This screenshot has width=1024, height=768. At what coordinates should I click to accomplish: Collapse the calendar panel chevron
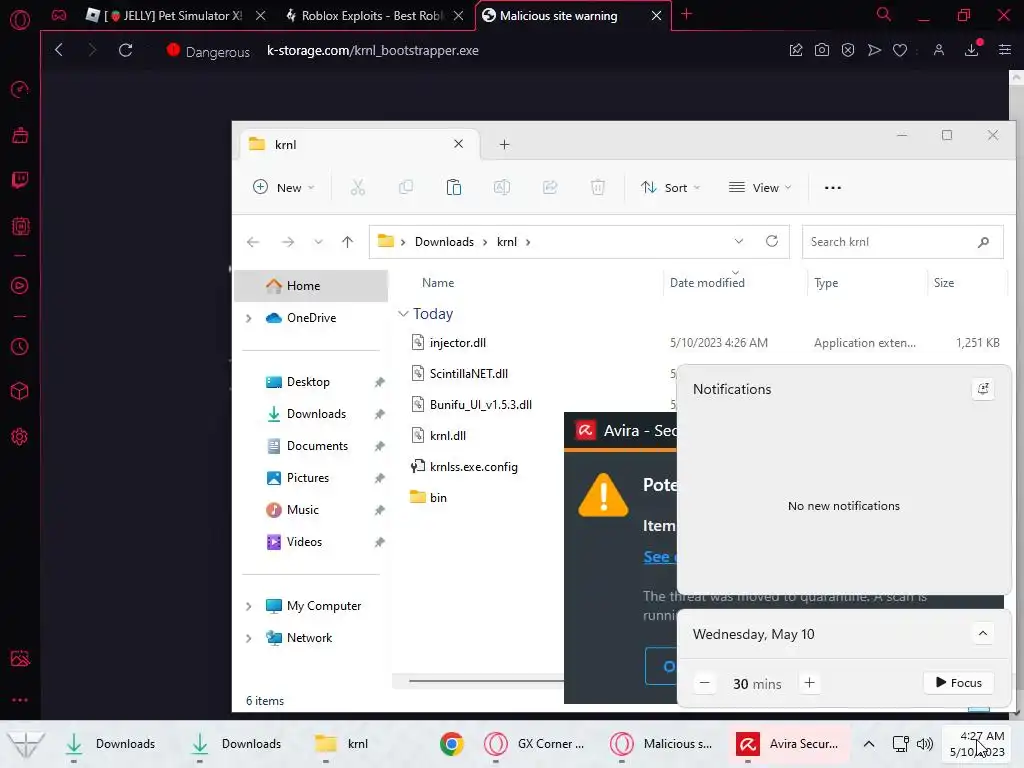[983, 633]
